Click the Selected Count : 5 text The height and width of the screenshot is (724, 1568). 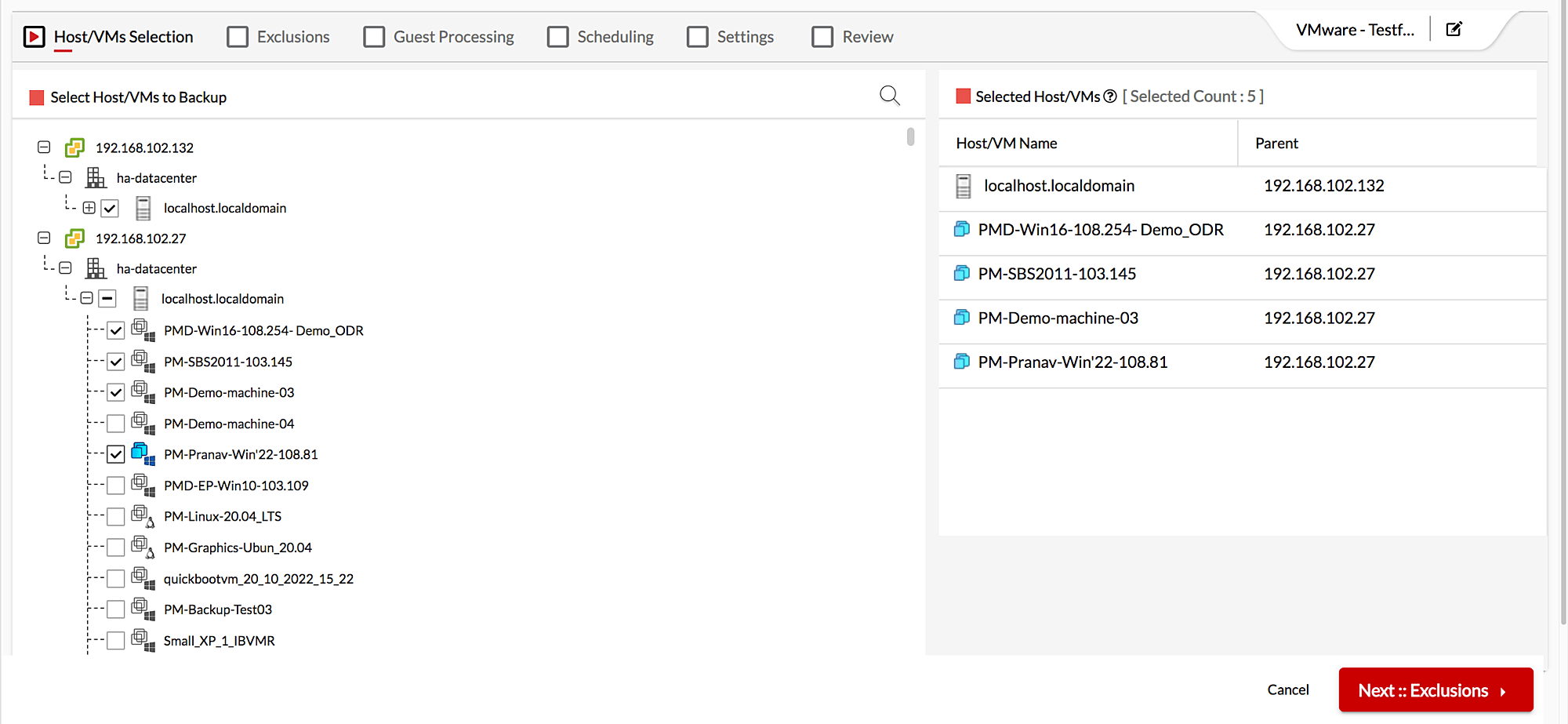[x=1192, y=96]
